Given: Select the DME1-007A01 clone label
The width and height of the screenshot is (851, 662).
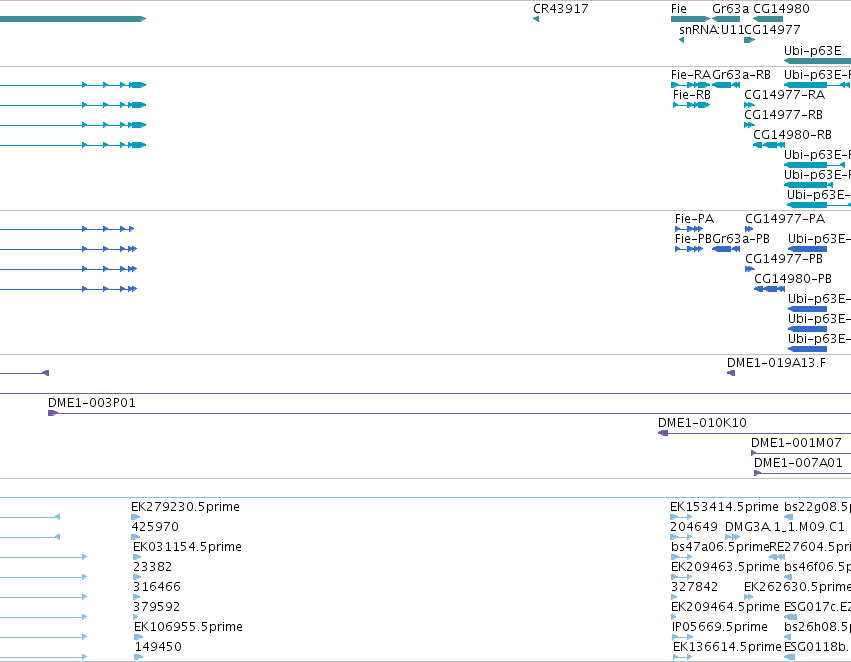Looking at the screenshot, I should (798, 463).
